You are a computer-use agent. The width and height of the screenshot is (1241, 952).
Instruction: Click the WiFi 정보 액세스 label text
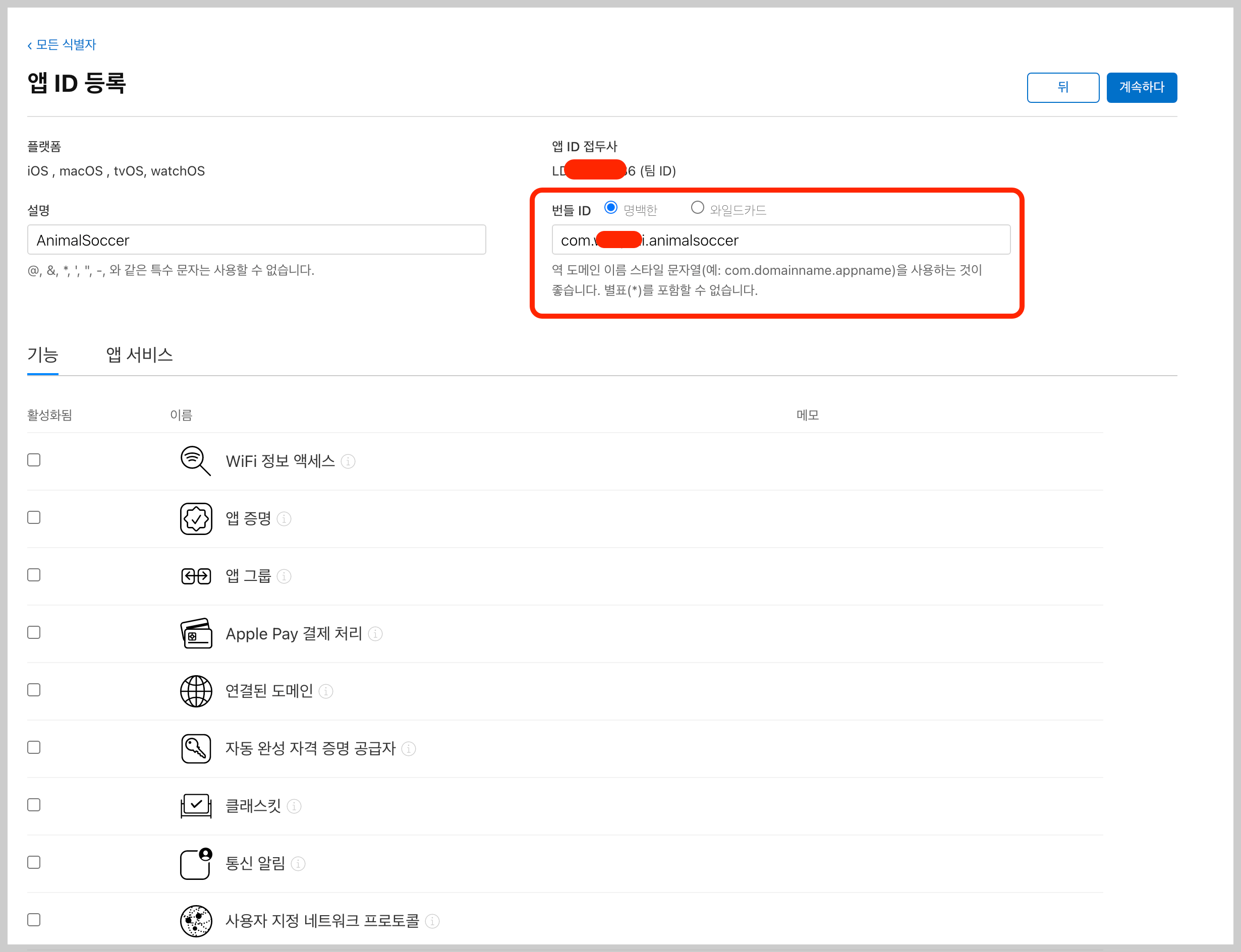(x=280, y=461)
